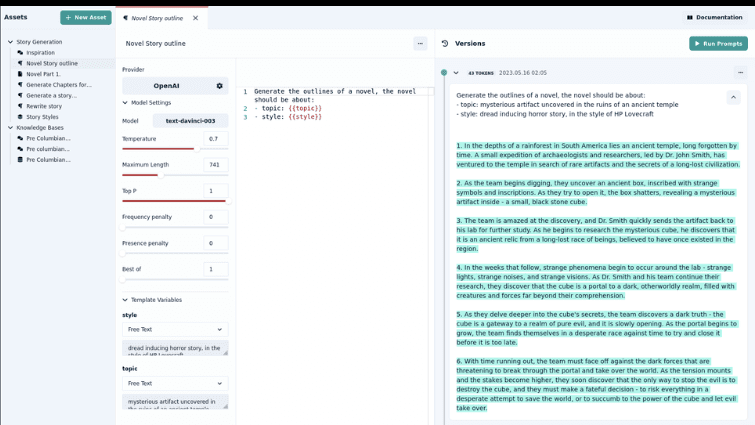This screenshot has width=755, height=425.
Task: Open the style Free Text dropdown
Action: (175, 329)
